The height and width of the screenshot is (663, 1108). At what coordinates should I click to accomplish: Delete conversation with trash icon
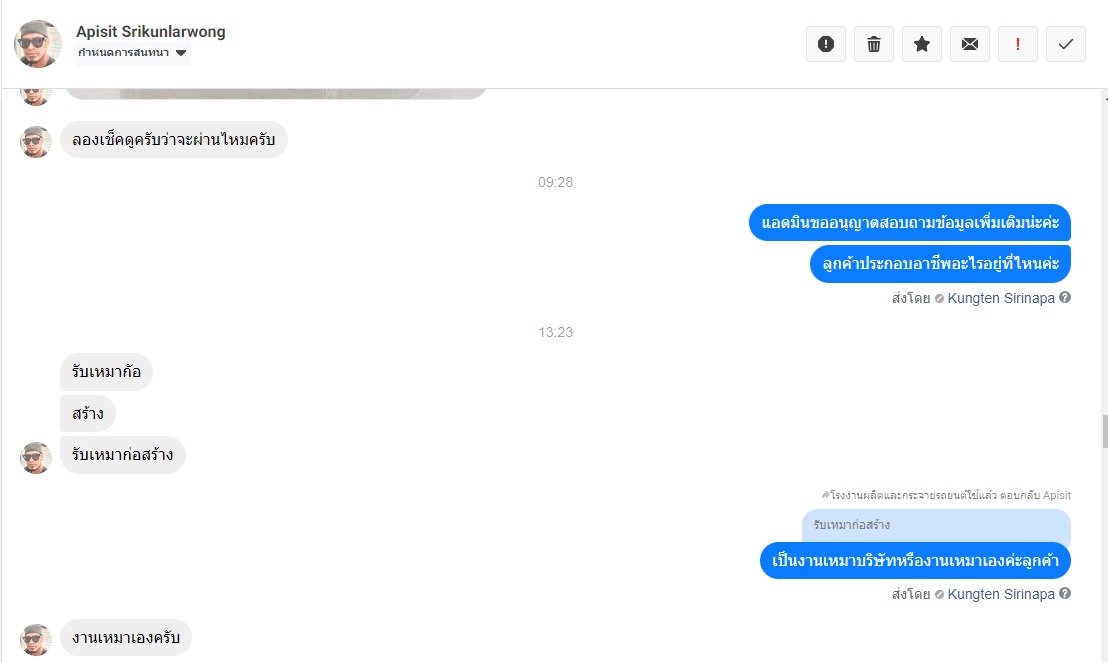873,44
